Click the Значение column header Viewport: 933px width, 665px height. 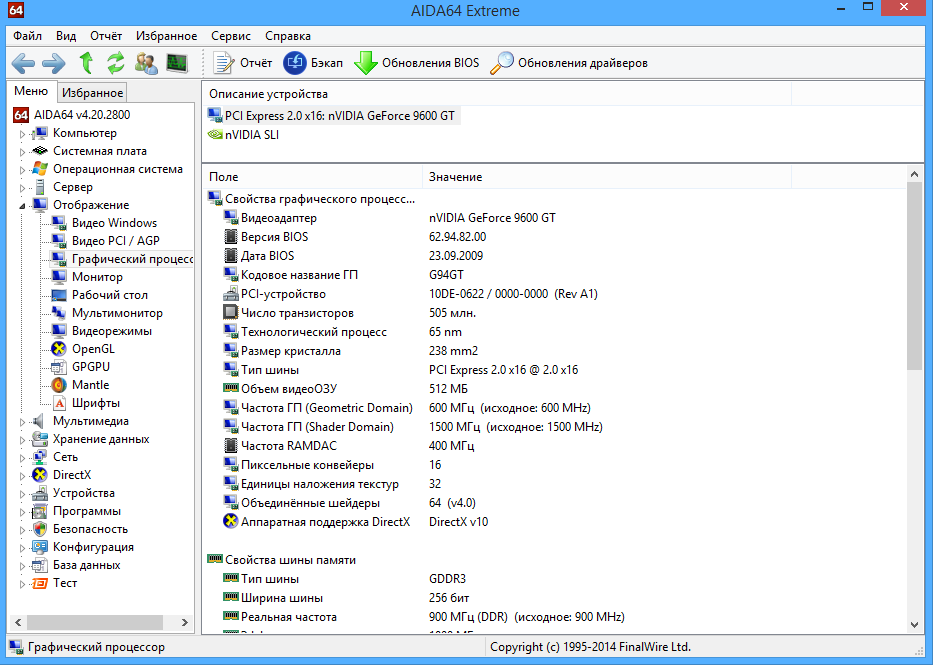456,177
